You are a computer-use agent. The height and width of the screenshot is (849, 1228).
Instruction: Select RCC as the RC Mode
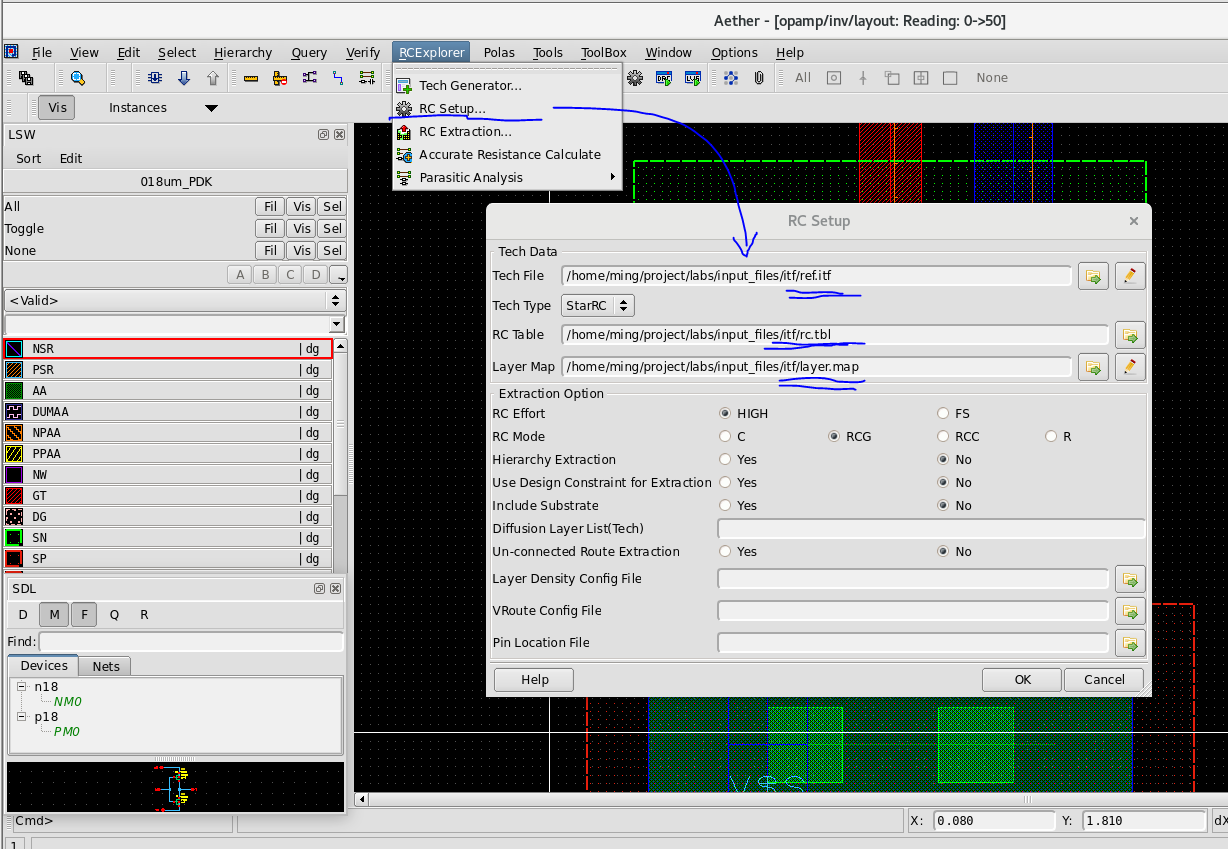point(943,436)
